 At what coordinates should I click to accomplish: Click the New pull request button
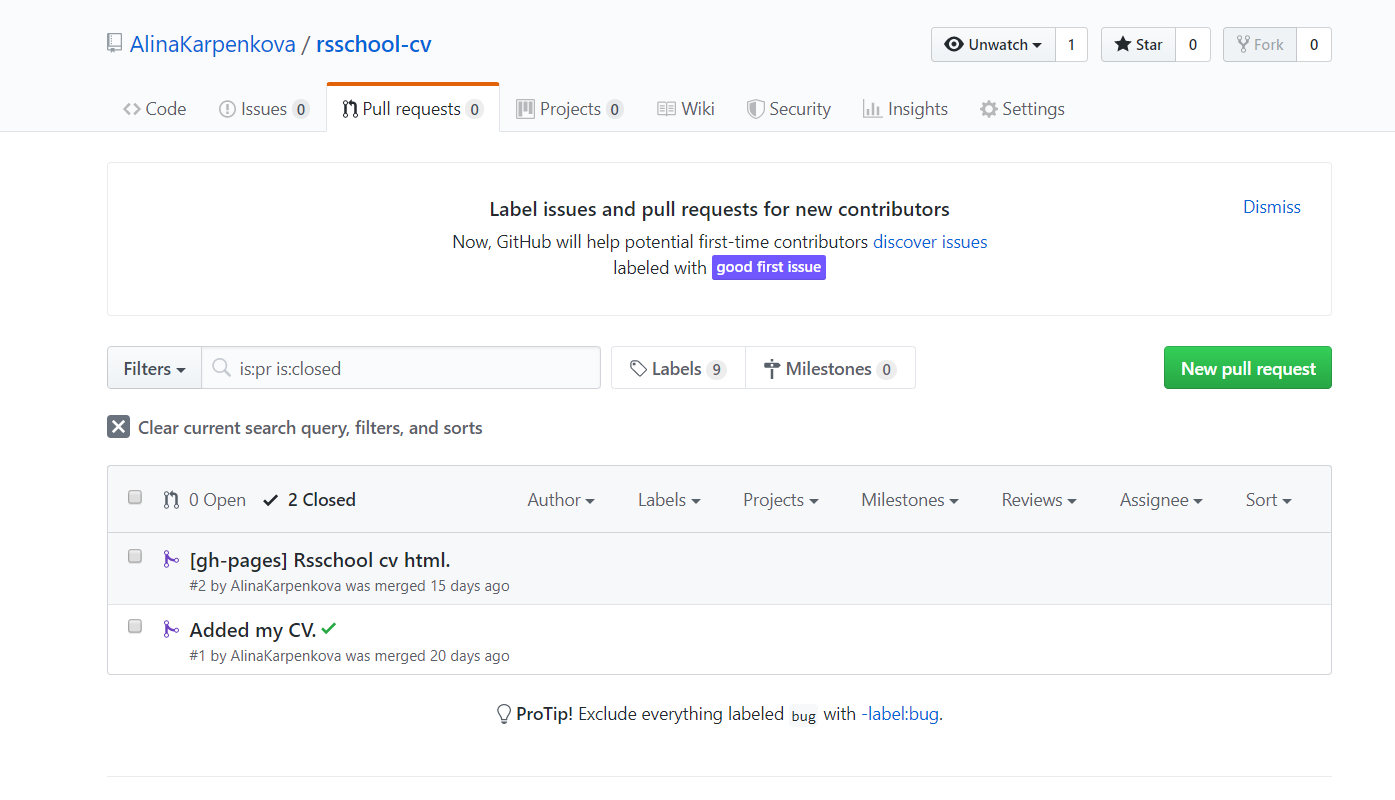coord(1247,367)
